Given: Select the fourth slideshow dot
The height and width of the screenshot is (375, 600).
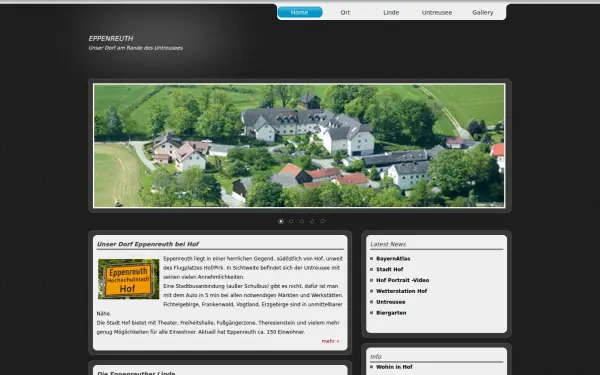Looking at the screenshot, I should [312, 221].
